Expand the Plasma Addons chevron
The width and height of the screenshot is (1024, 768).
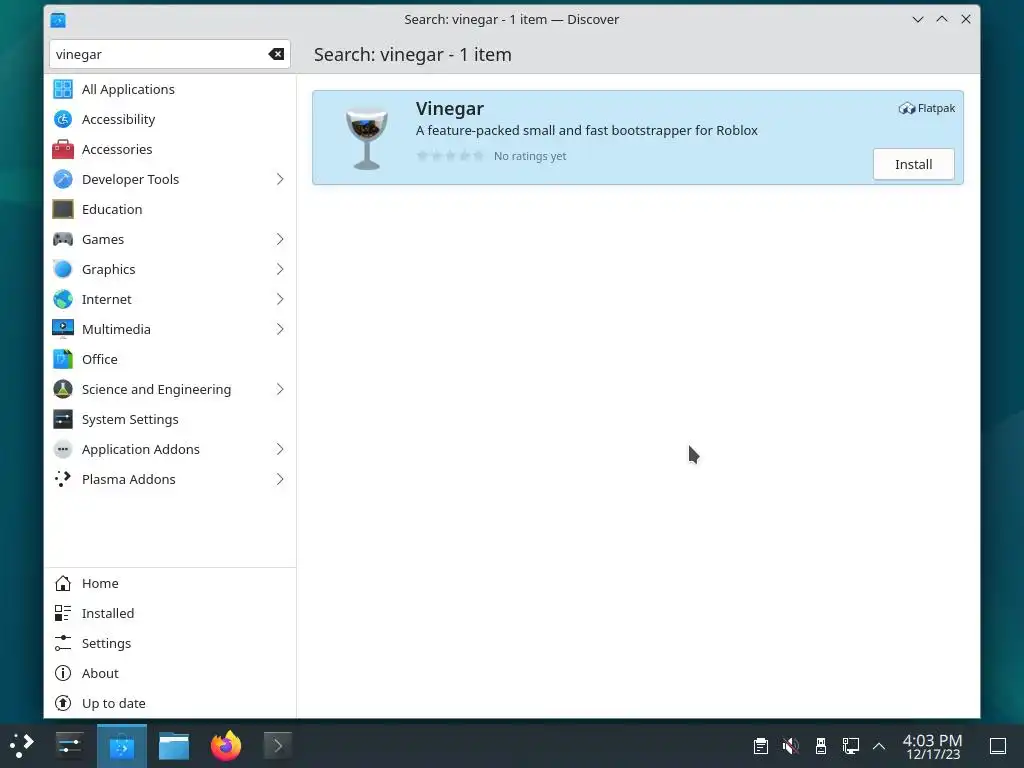280,480
